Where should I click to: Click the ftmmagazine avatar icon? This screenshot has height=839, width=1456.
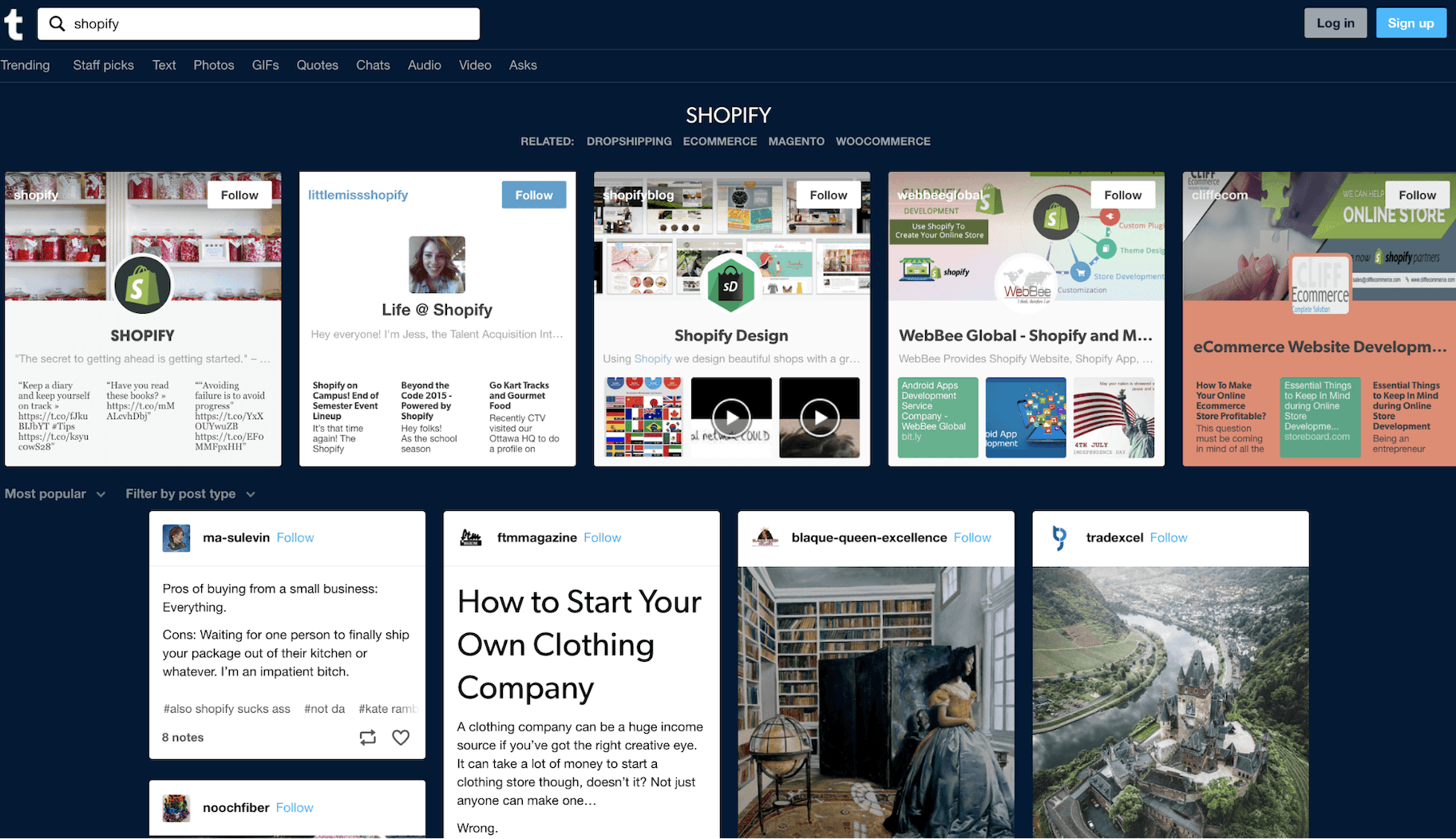click(x=471, y=538)
